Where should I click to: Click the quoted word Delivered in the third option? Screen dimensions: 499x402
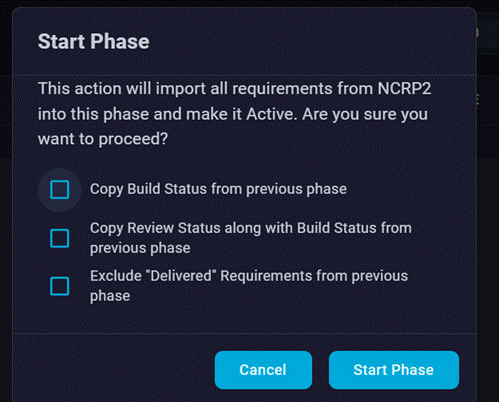(181, 276)
